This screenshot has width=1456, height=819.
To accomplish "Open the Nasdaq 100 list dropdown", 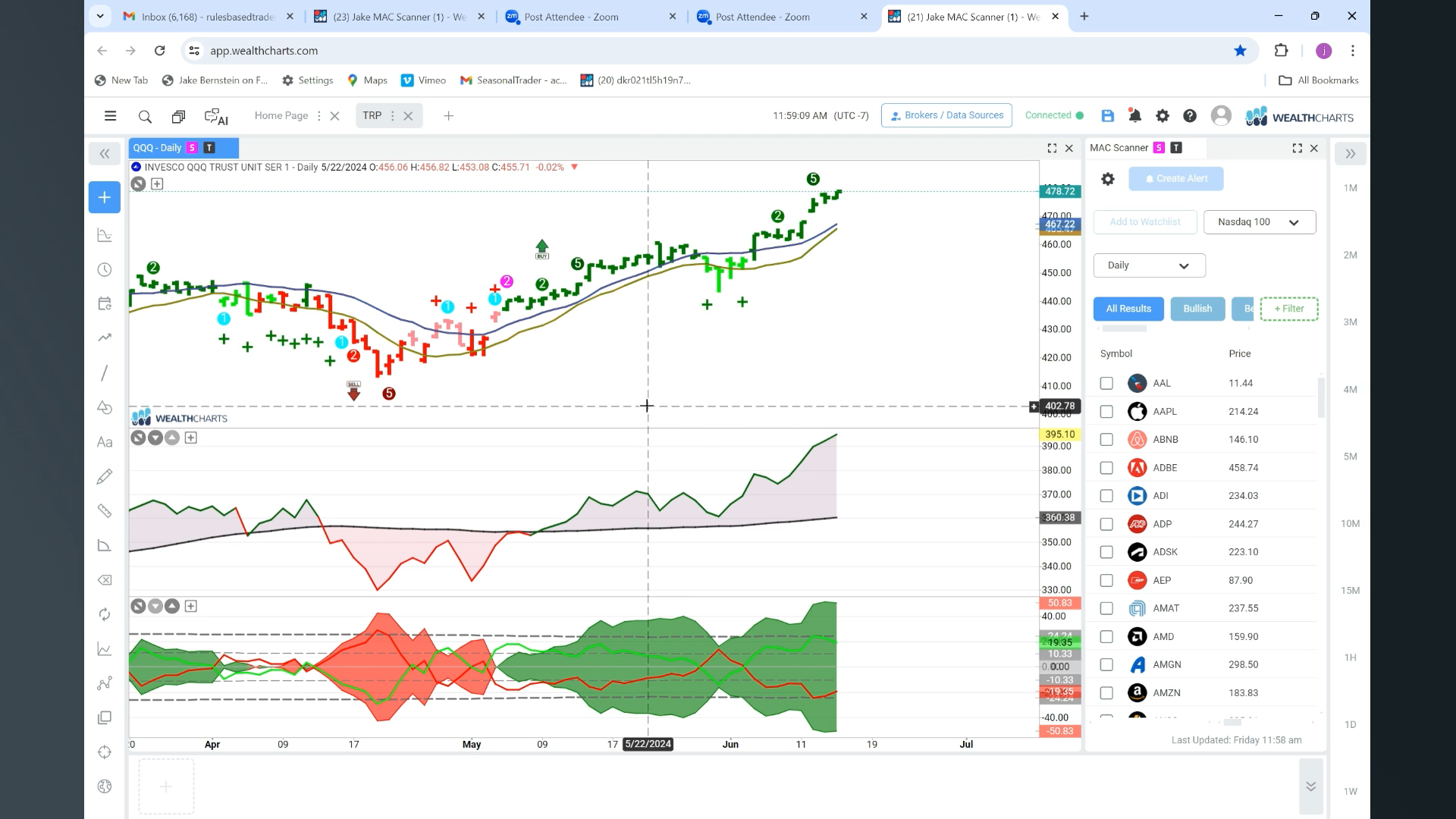I will click(x=1260, y=222).
